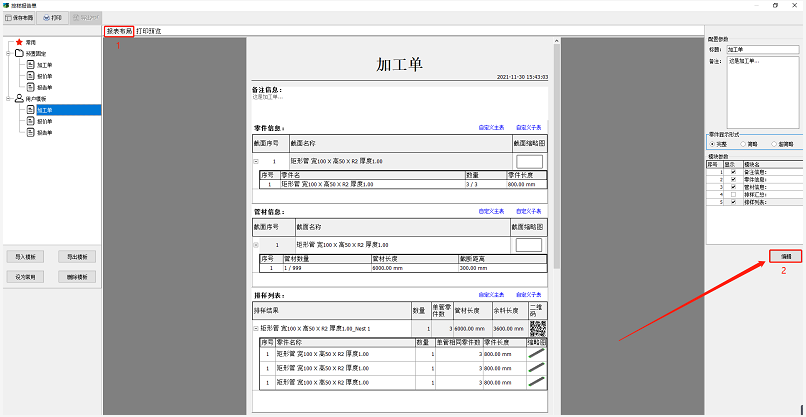
Task: Click the 编辑 button
Action: 786,256
